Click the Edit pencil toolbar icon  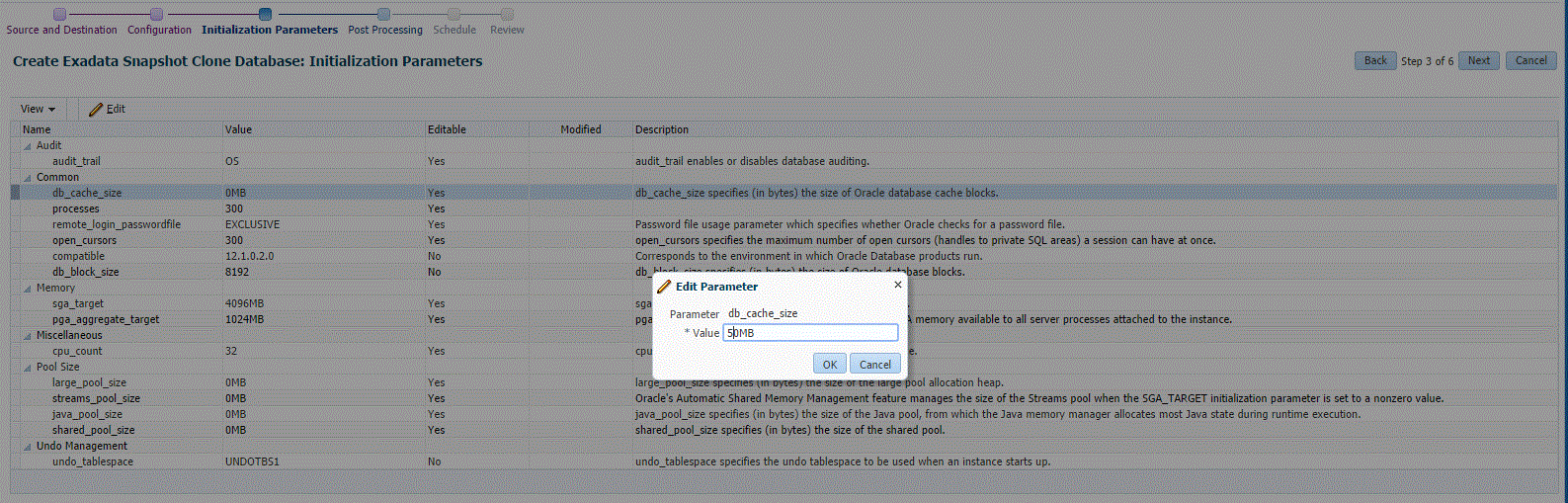point(96,110)
